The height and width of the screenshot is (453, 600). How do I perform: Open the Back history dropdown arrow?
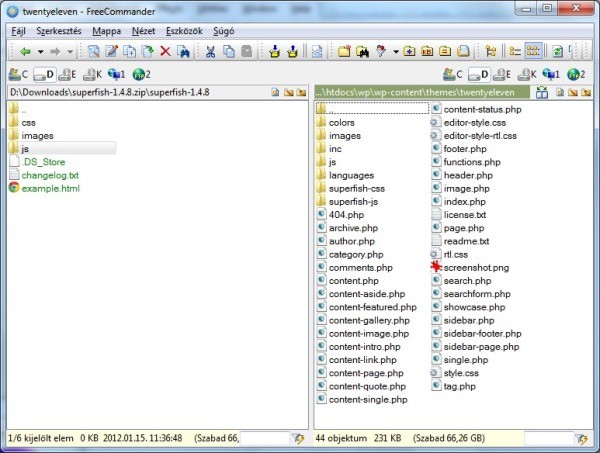coord(41,51)
